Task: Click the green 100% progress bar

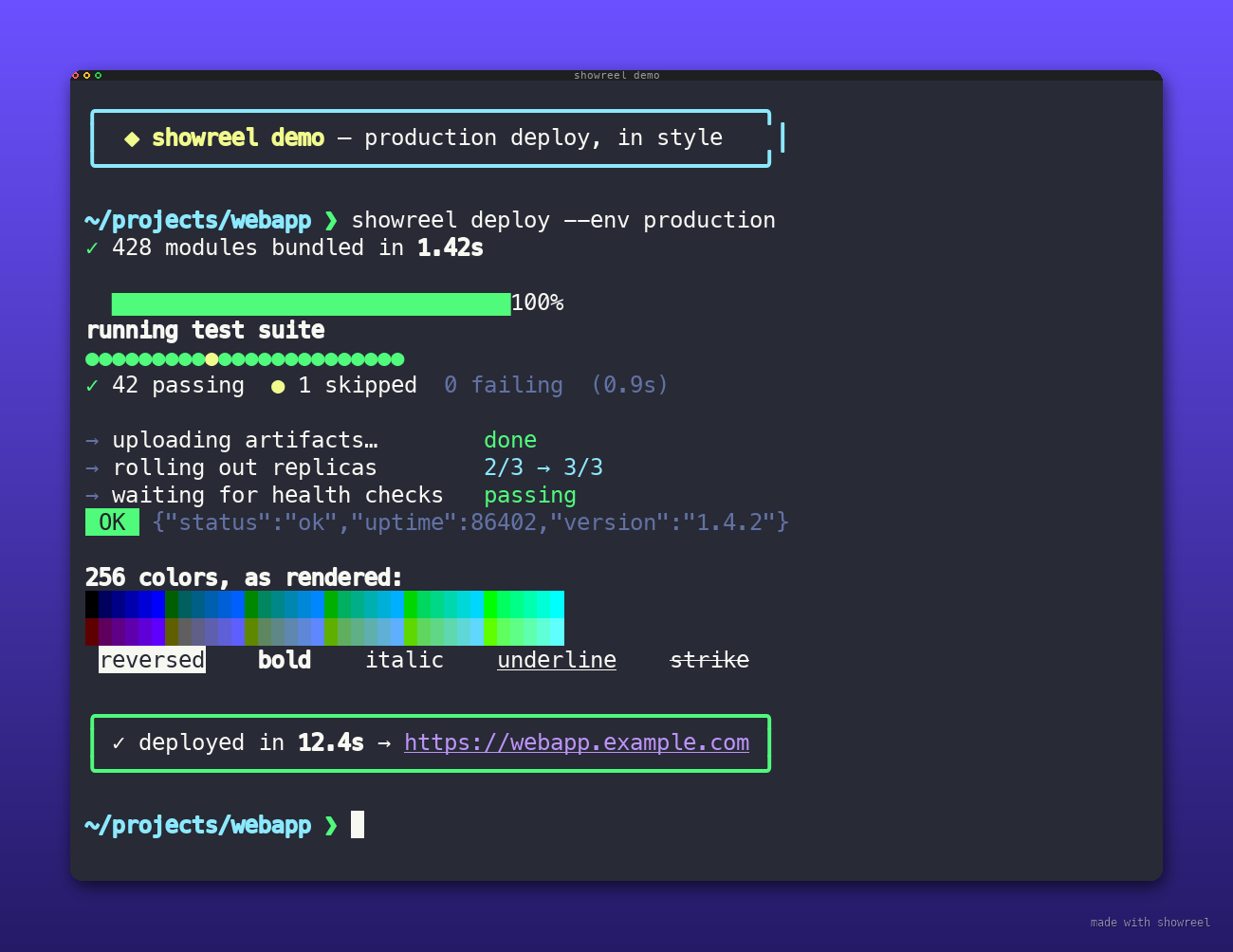Action: click(311, 303)
